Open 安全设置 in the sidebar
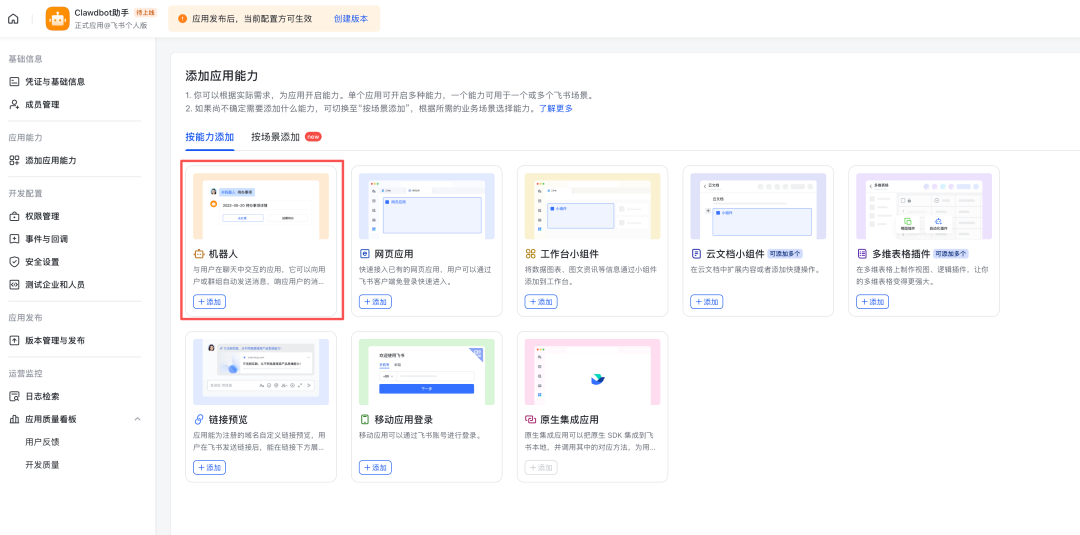 [42, 262]
